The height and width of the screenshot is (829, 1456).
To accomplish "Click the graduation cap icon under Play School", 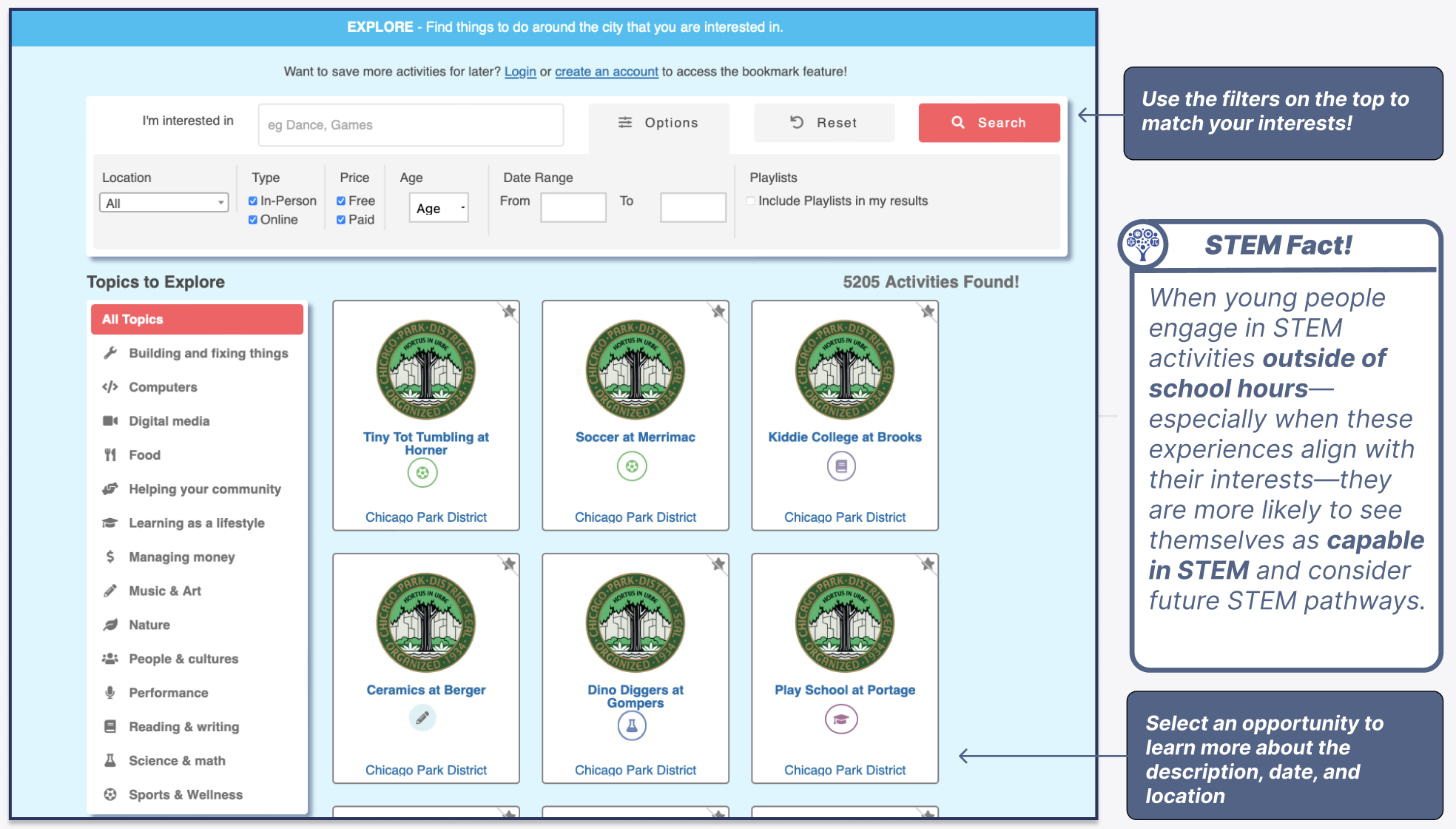I will pyautogui.click(x=841, y=719).
